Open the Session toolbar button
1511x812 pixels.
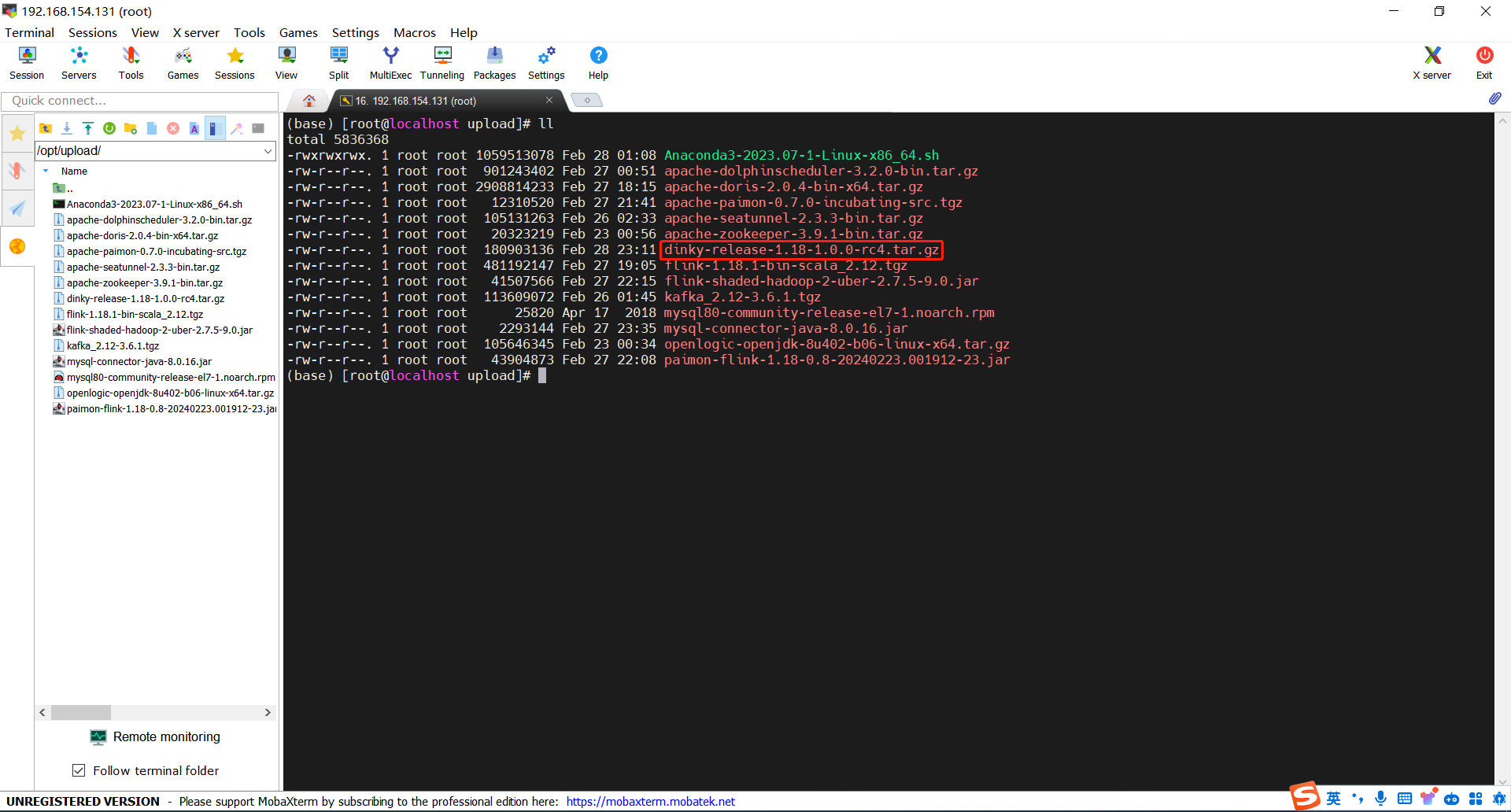pos(27,63)
